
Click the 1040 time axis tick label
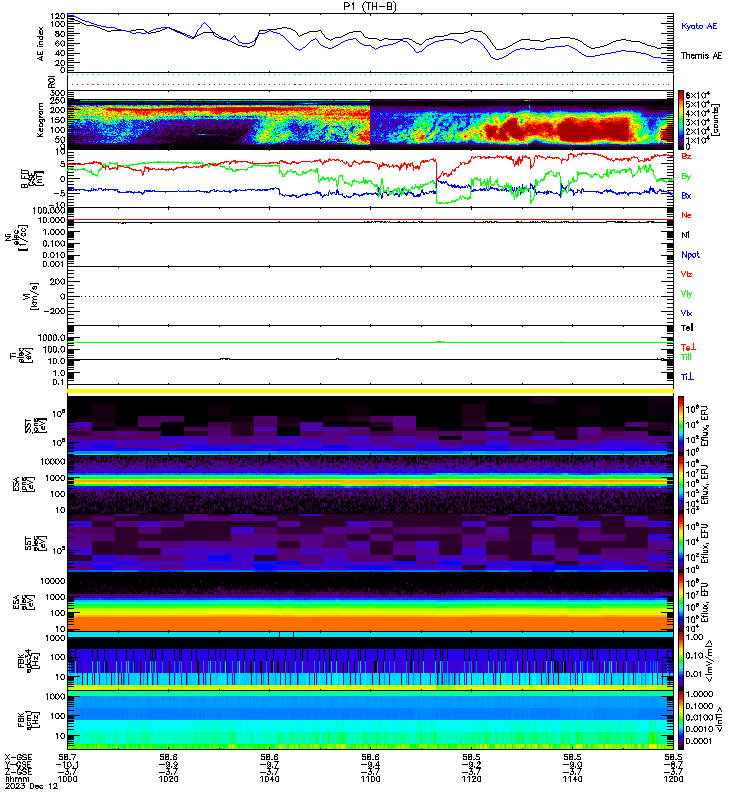[x=269, y=779]
